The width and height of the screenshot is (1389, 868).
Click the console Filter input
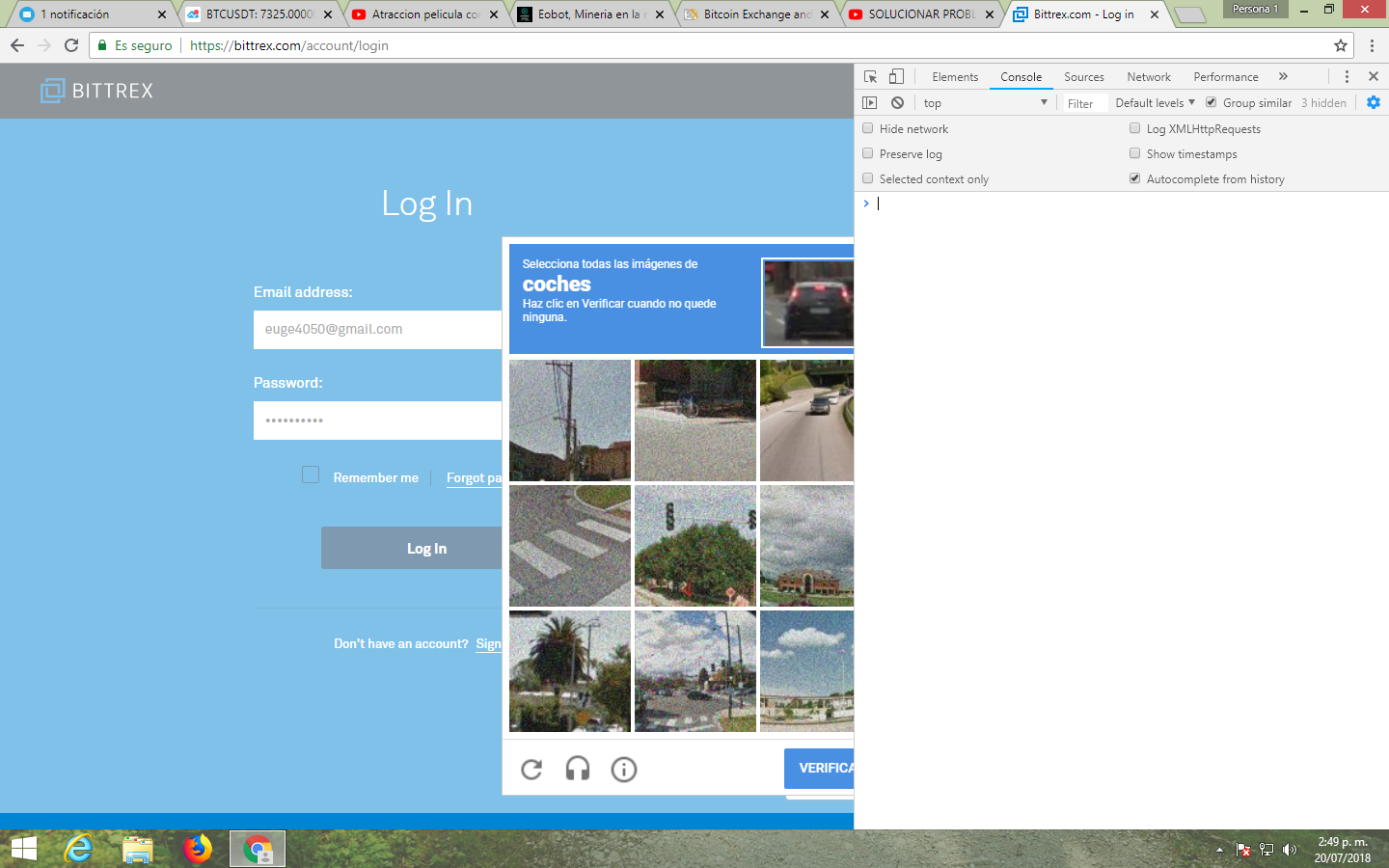[1085, 103]
